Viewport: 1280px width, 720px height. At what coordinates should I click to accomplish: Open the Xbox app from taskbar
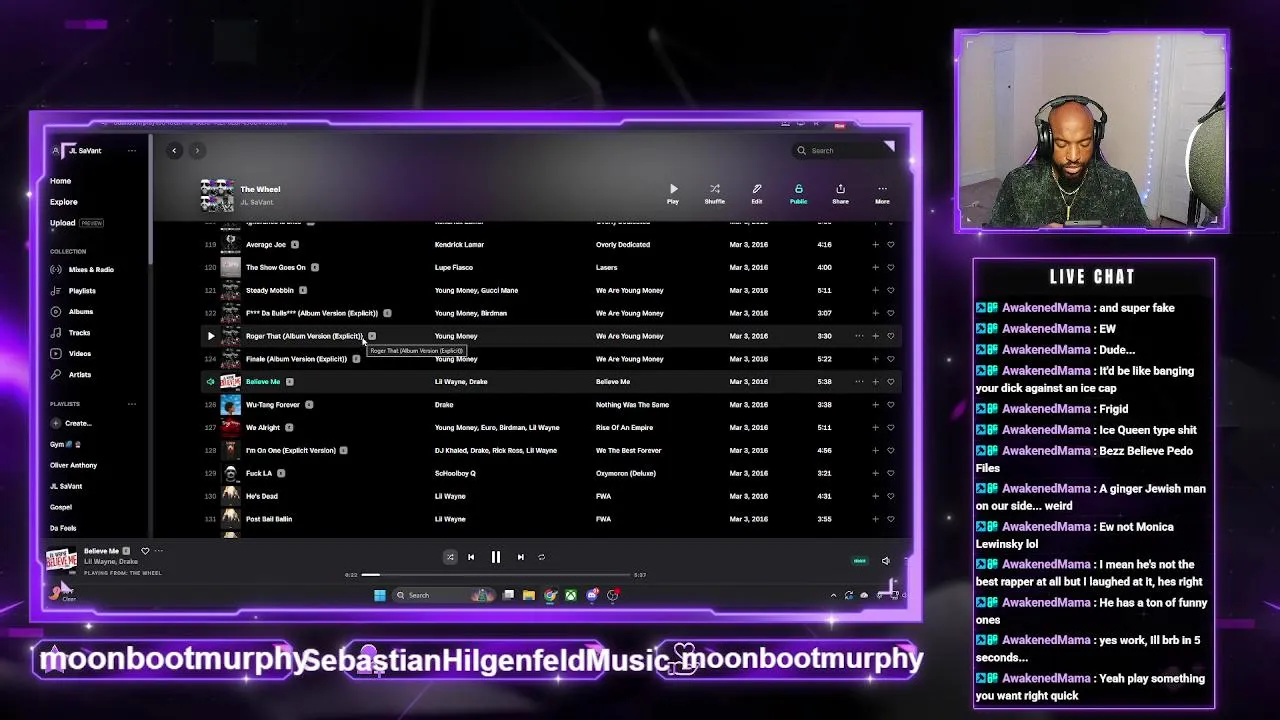click(570, 595)
